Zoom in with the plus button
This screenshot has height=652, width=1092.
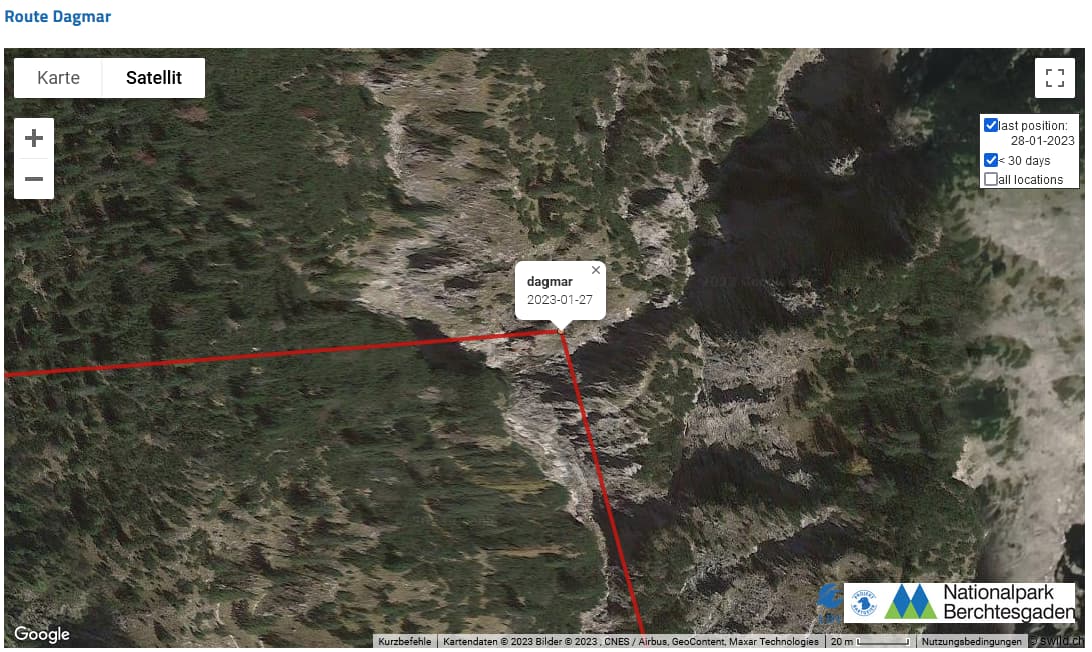[x=34, y=138]
